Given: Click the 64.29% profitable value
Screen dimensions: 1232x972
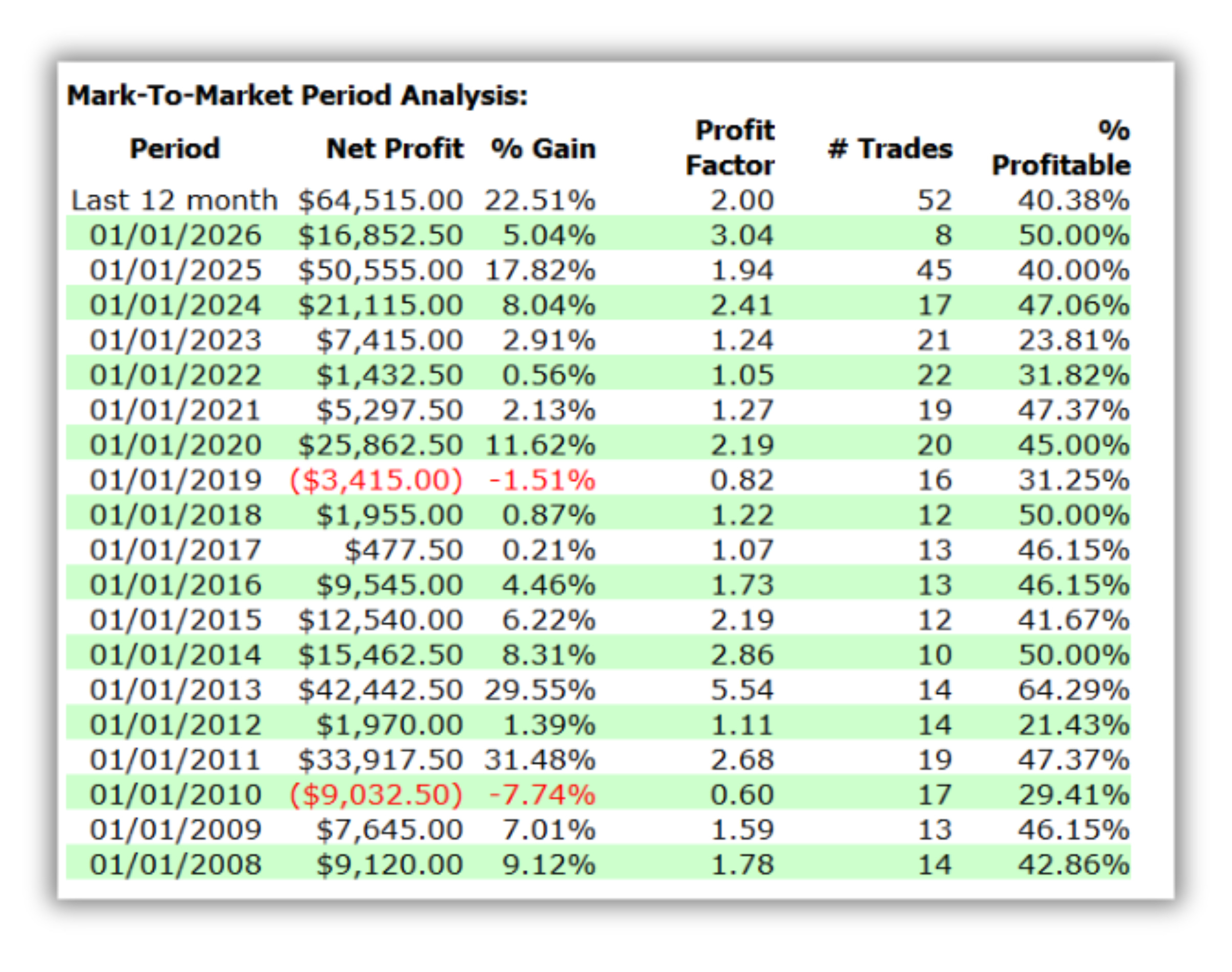Looking at the screenshot, I should click(1073, 690).
